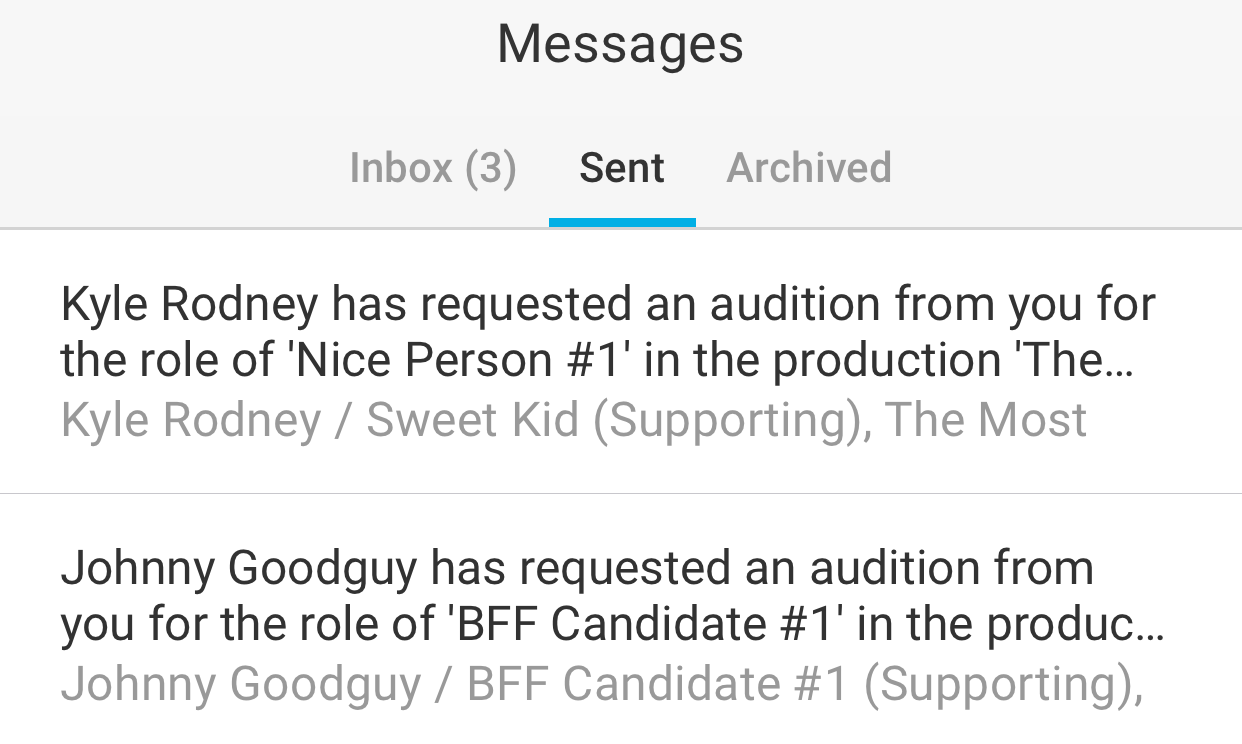Click the unread count '(3)' beside Inbox
Screen dimensions: 1242x744
490,168
